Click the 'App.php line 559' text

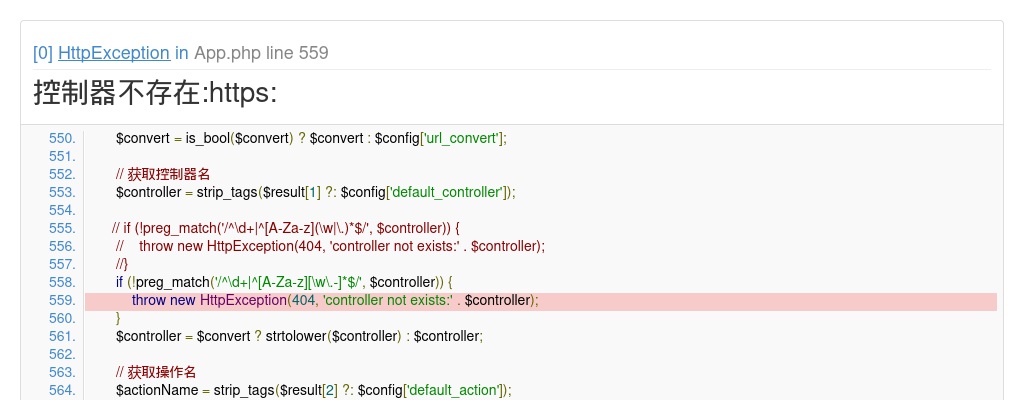pyautogui.click(x=261, y=53)
